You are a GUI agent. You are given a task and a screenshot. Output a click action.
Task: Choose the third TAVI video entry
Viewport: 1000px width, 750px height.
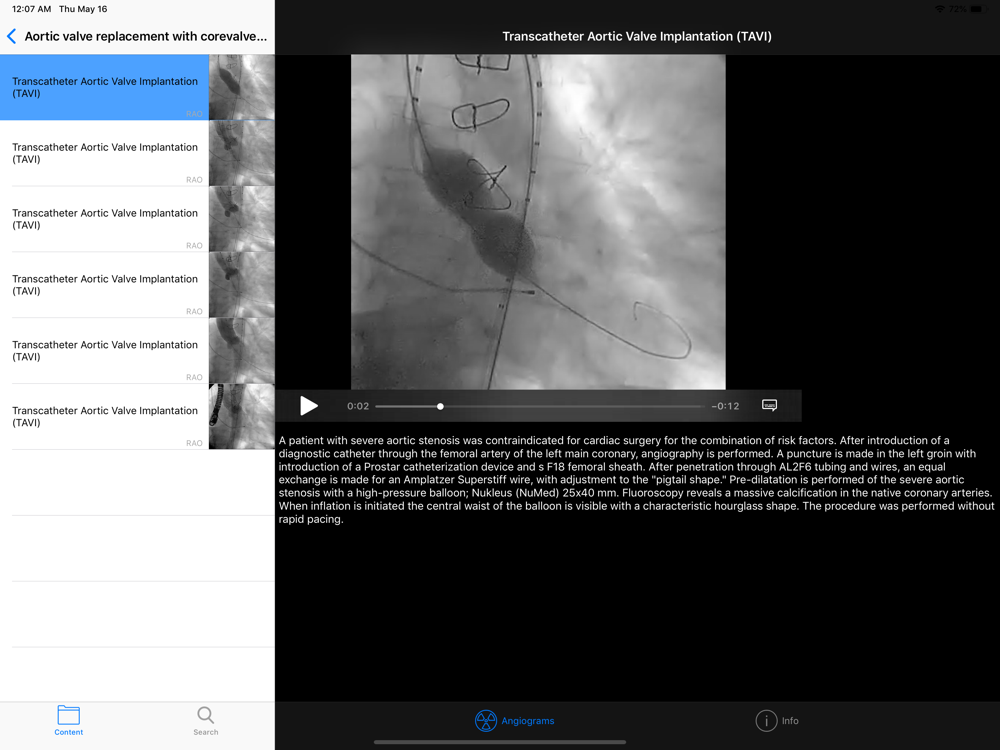(105, 219)
